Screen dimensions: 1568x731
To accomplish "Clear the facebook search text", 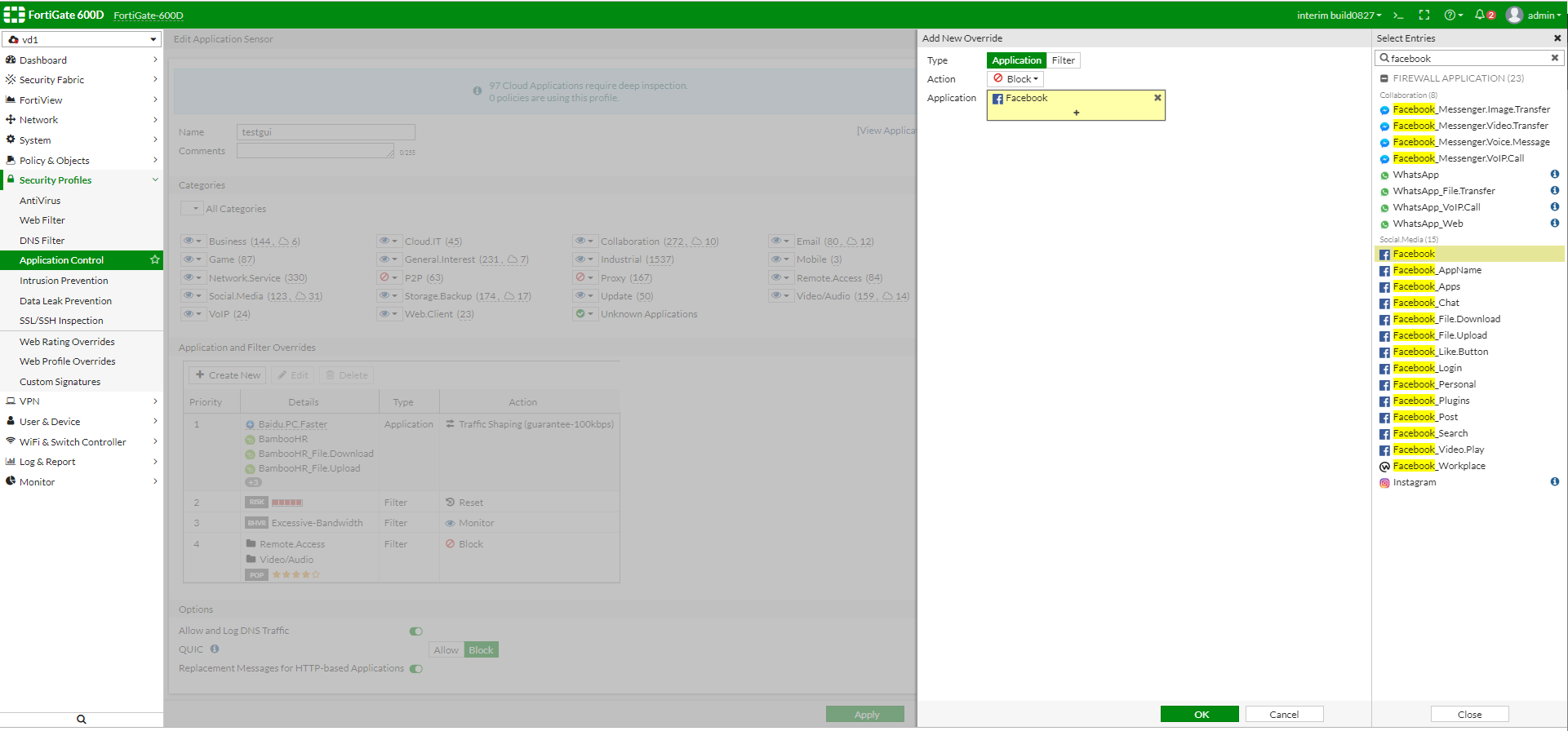I will click(1554, 58).
